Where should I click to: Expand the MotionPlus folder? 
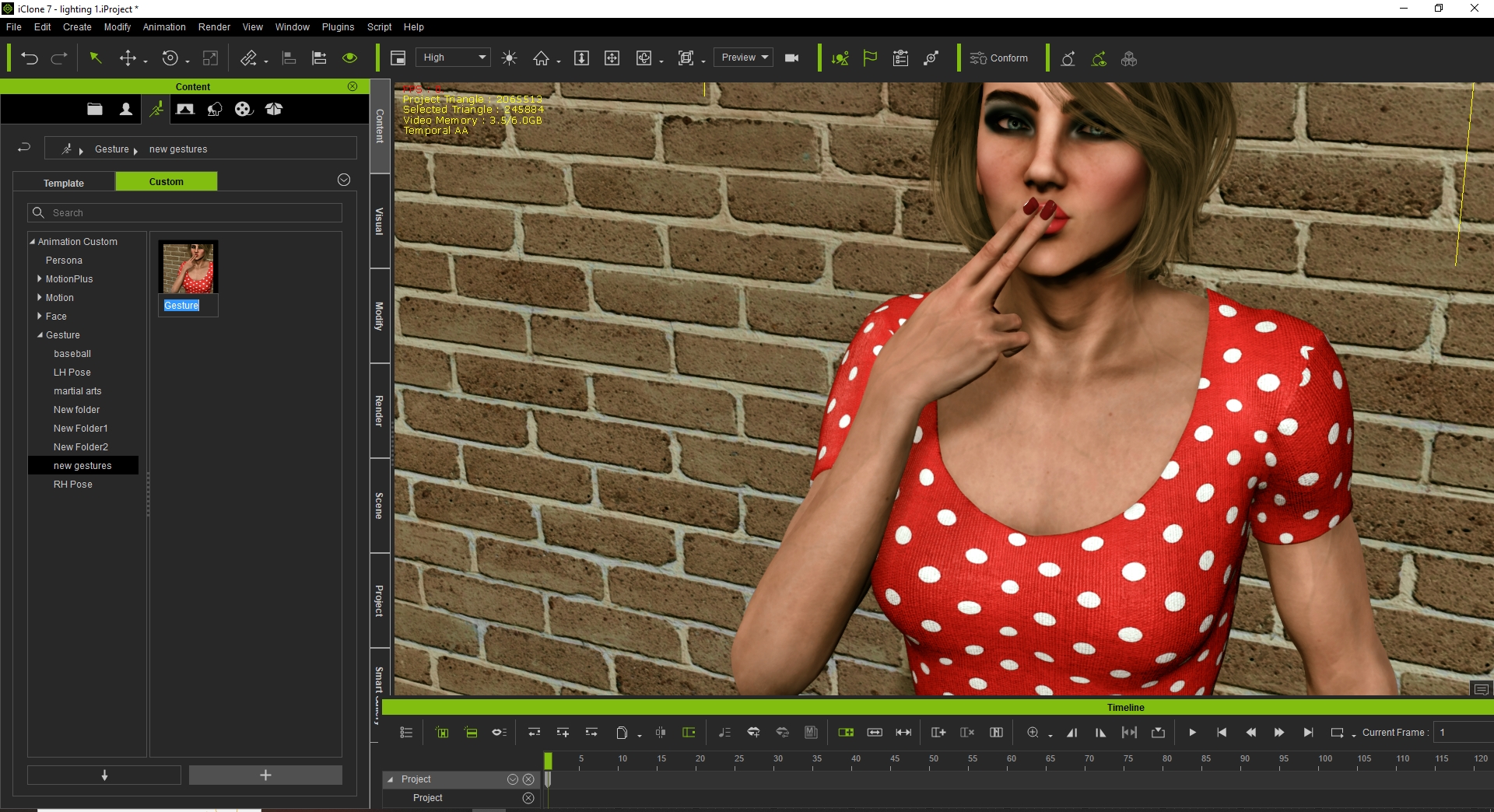click(x=40, y=279)
